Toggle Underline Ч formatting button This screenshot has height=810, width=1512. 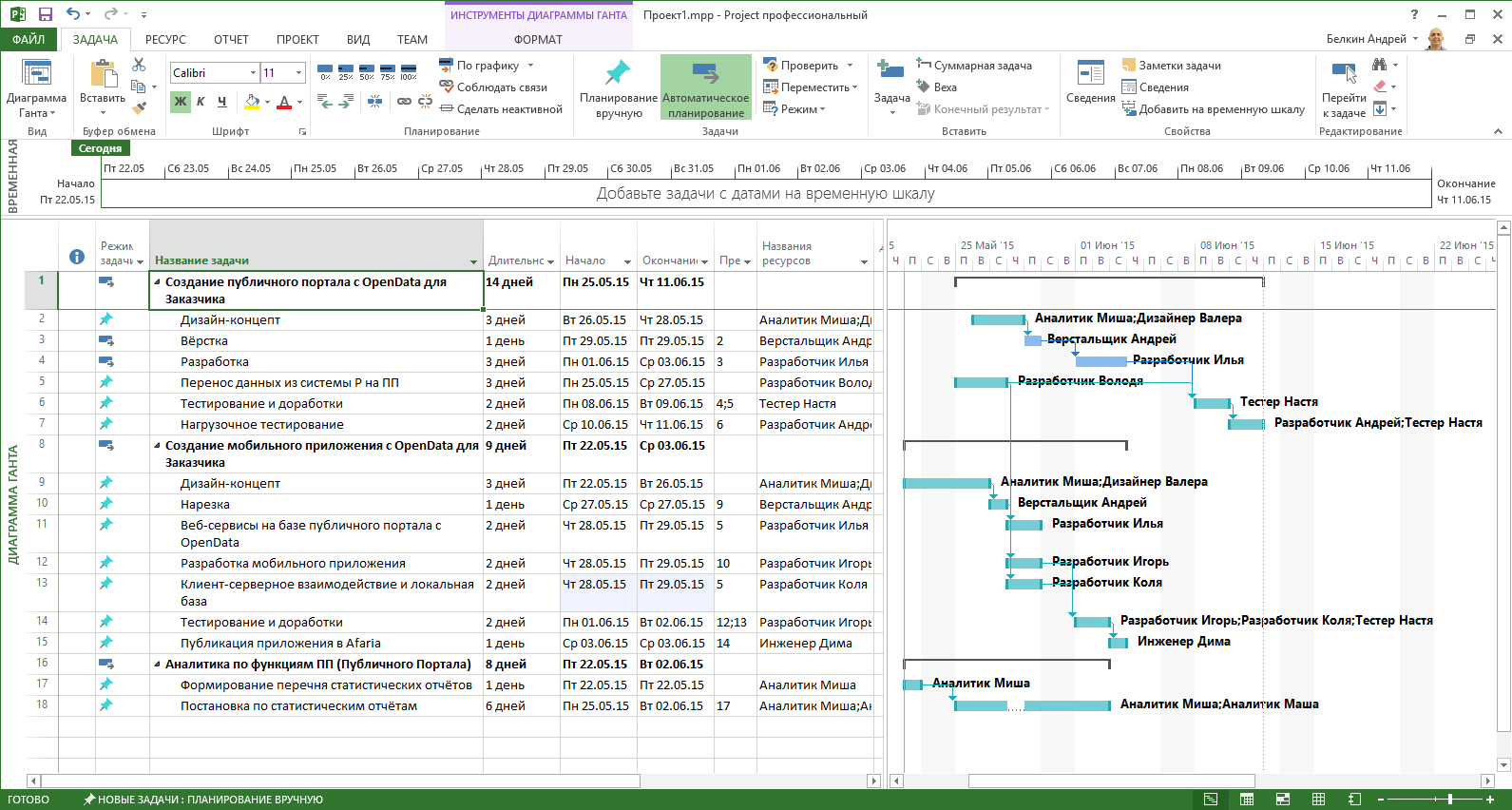[221, 102]
